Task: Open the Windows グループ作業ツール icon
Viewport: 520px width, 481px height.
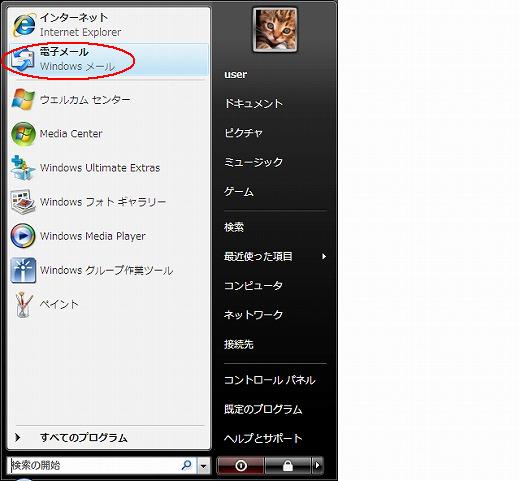Action: coord(23,270)
